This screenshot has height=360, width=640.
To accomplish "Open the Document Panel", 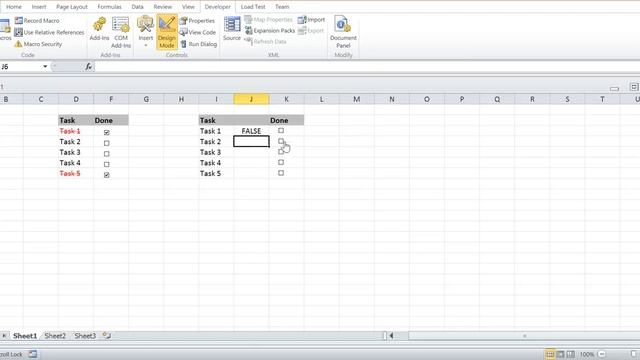I will (343, 32).
